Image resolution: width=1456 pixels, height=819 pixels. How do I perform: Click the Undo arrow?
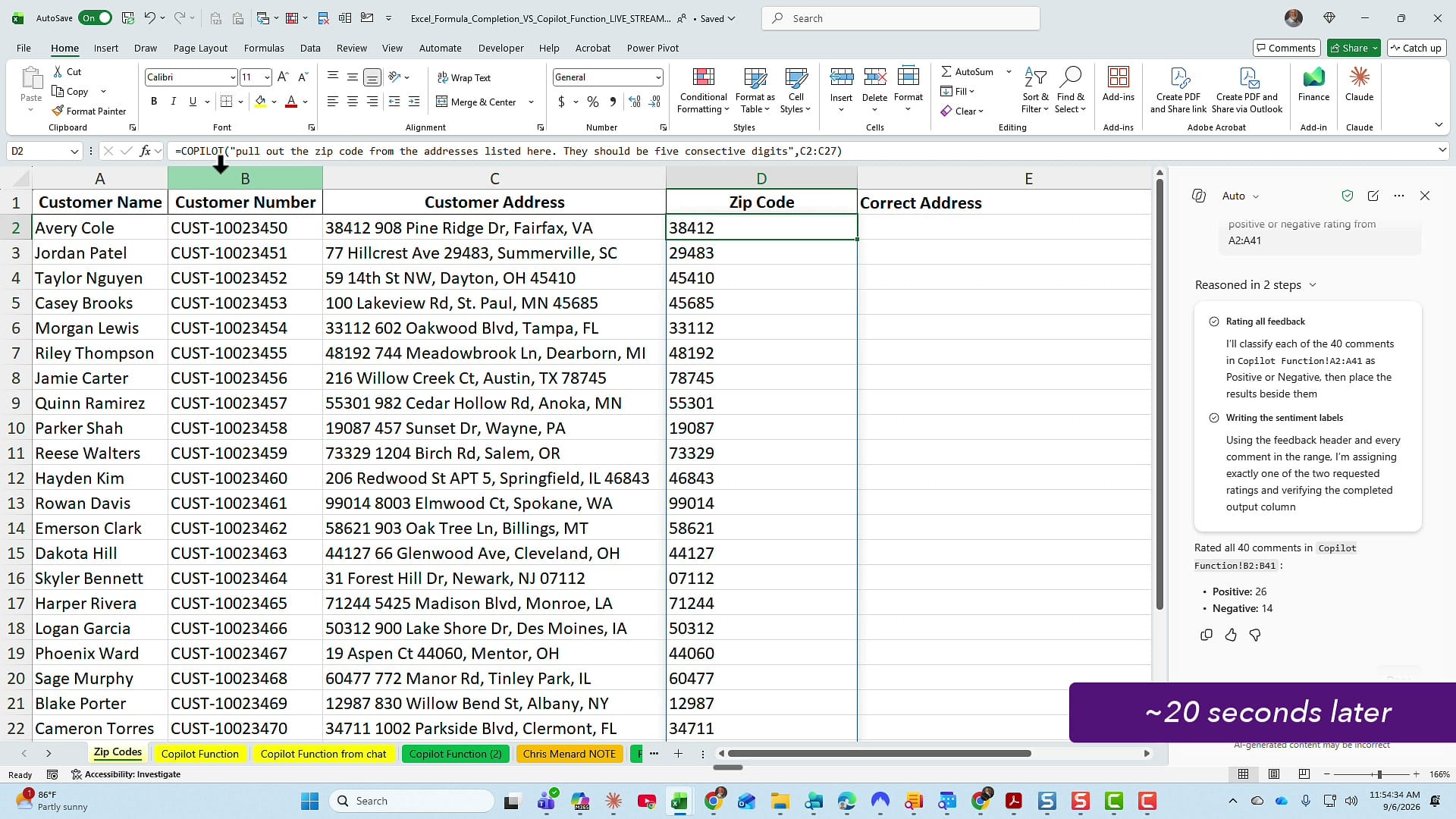tap(149, 18)
